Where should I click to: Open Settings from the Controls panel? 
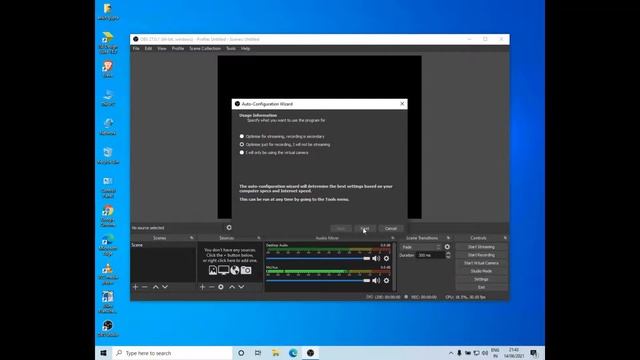pos(481,279)
